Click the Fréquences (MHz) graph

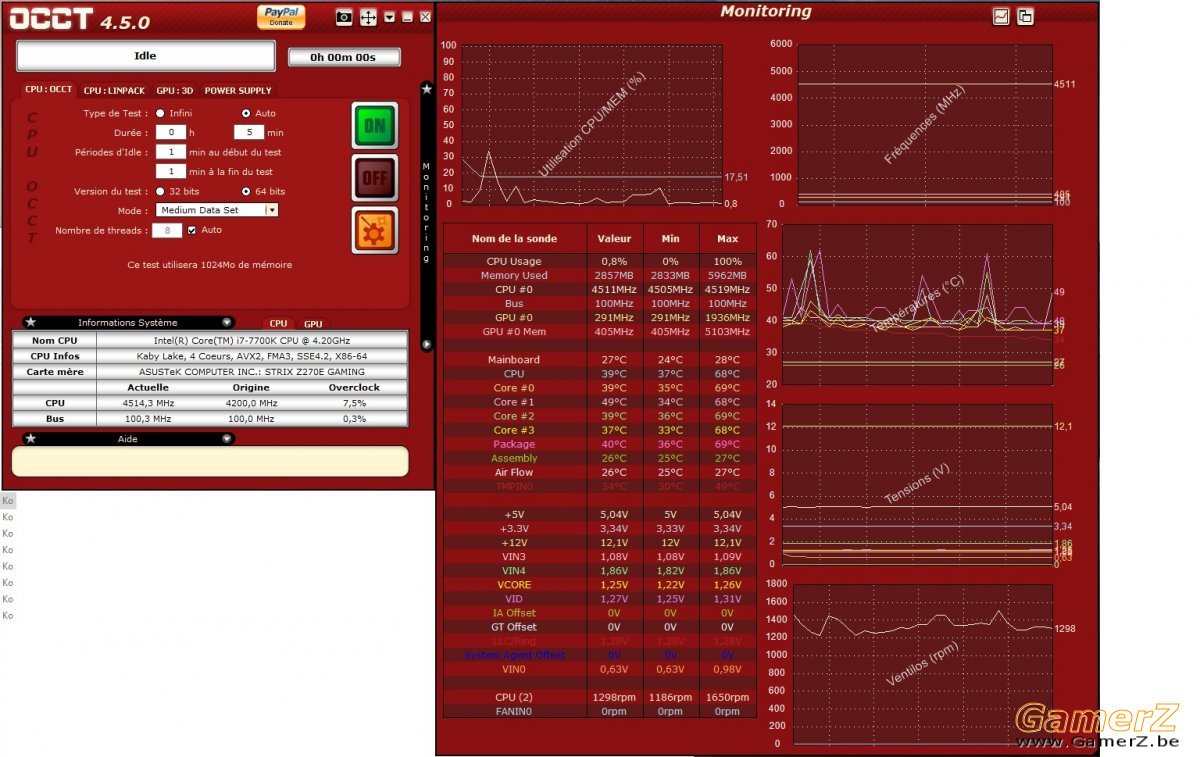[x=924, y=124]
